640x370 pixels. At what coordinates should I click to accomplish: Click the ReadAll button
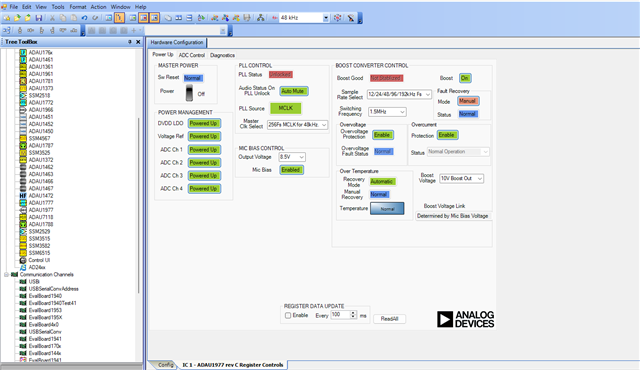tap(389, 319)
